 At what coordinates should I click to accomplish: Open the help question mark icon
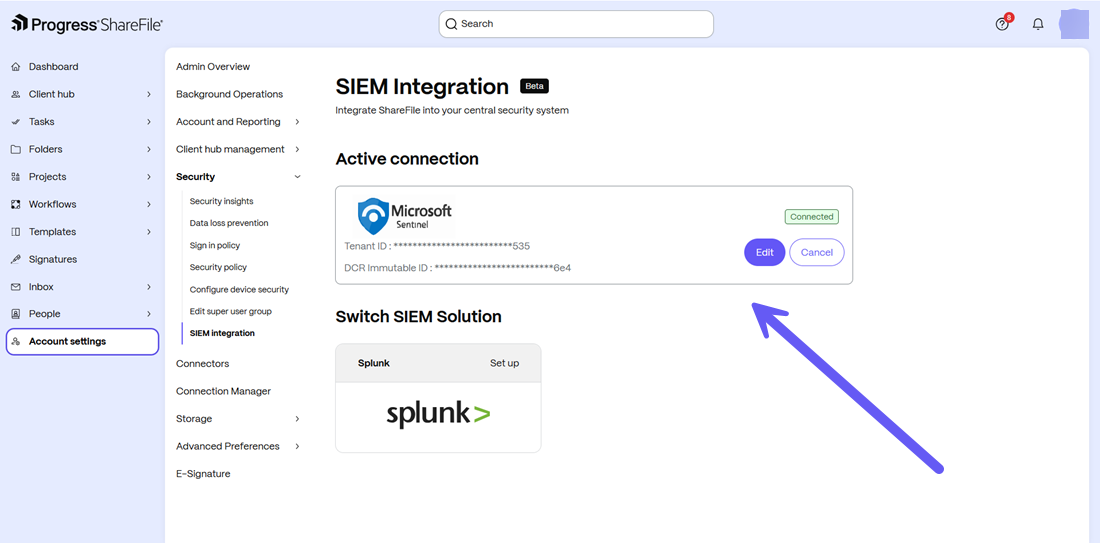(1002, 24)
